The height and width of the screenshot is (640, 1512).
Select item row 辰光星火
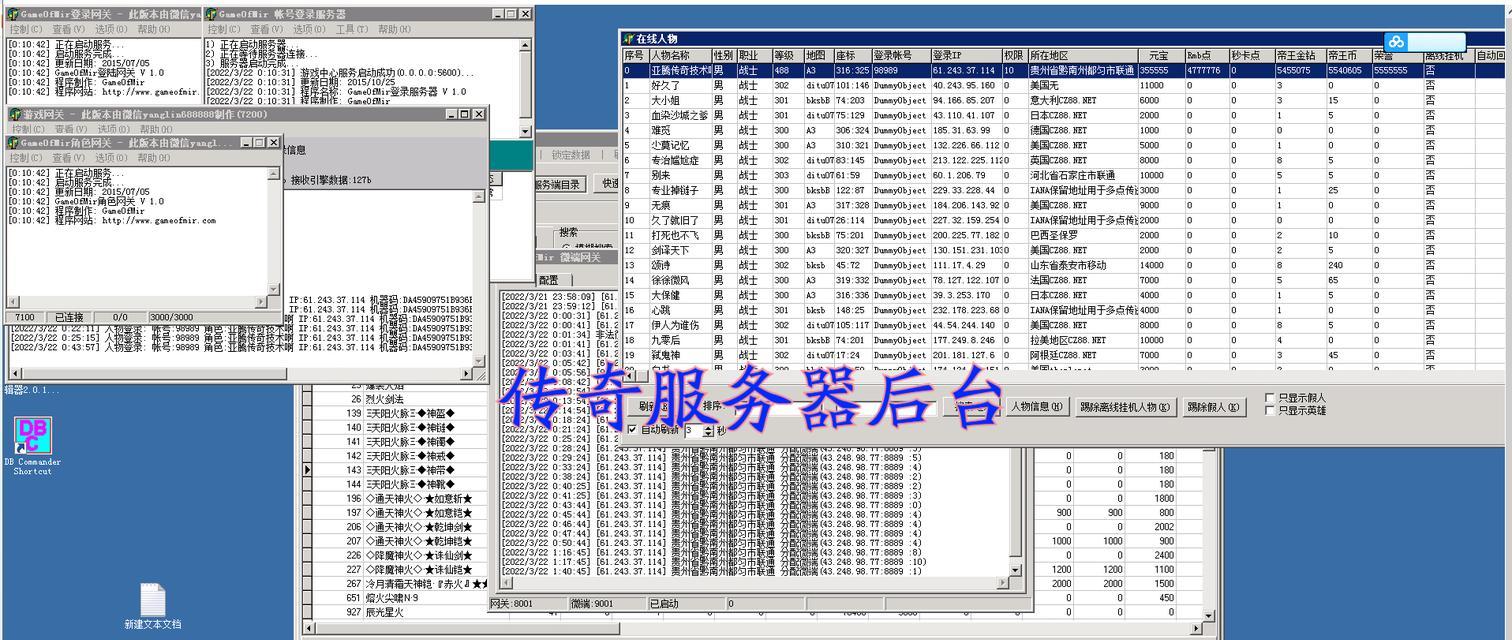(x=400, y=613)
